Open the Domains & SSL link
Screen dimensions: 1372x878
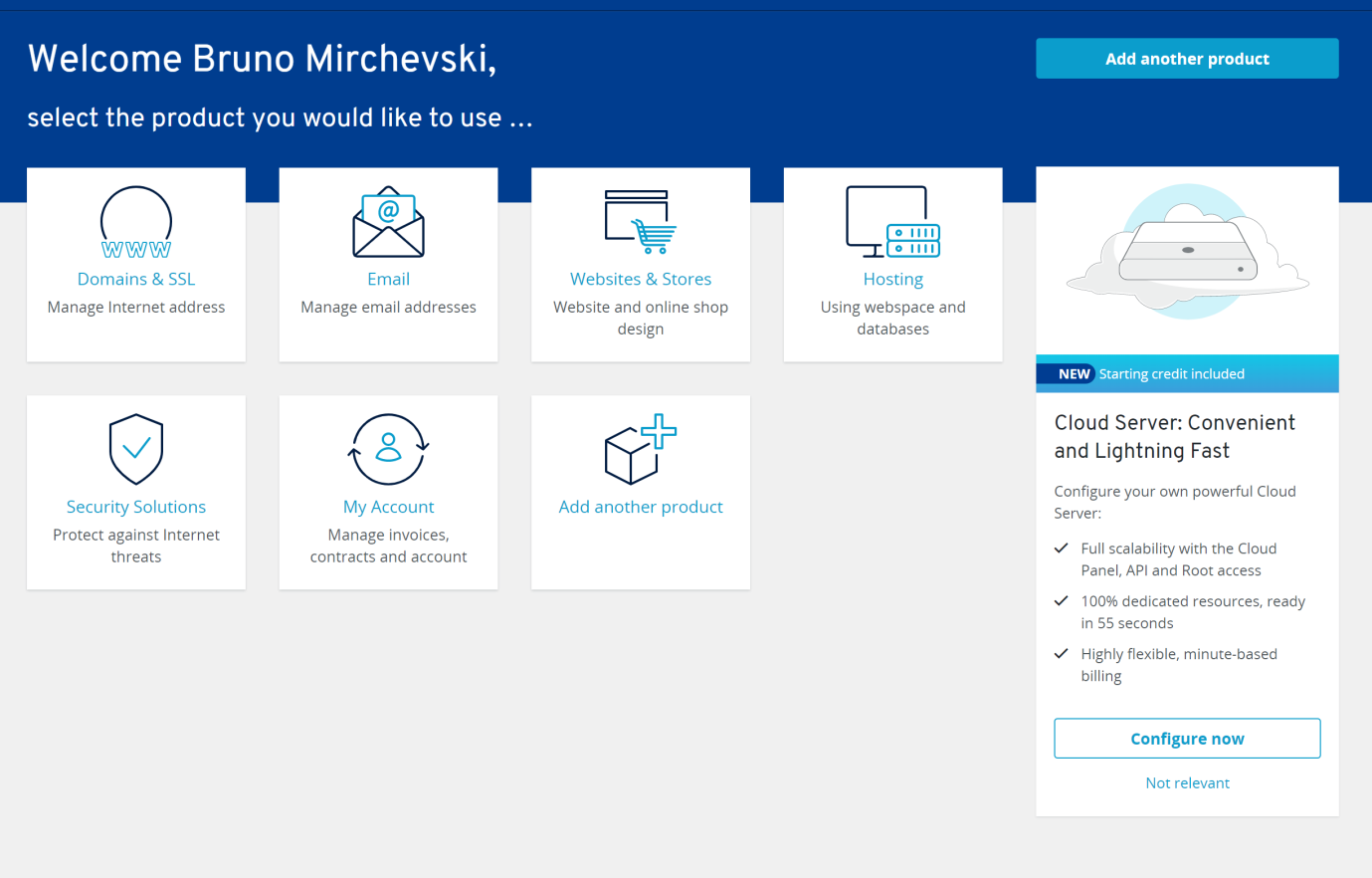point(136,279)
